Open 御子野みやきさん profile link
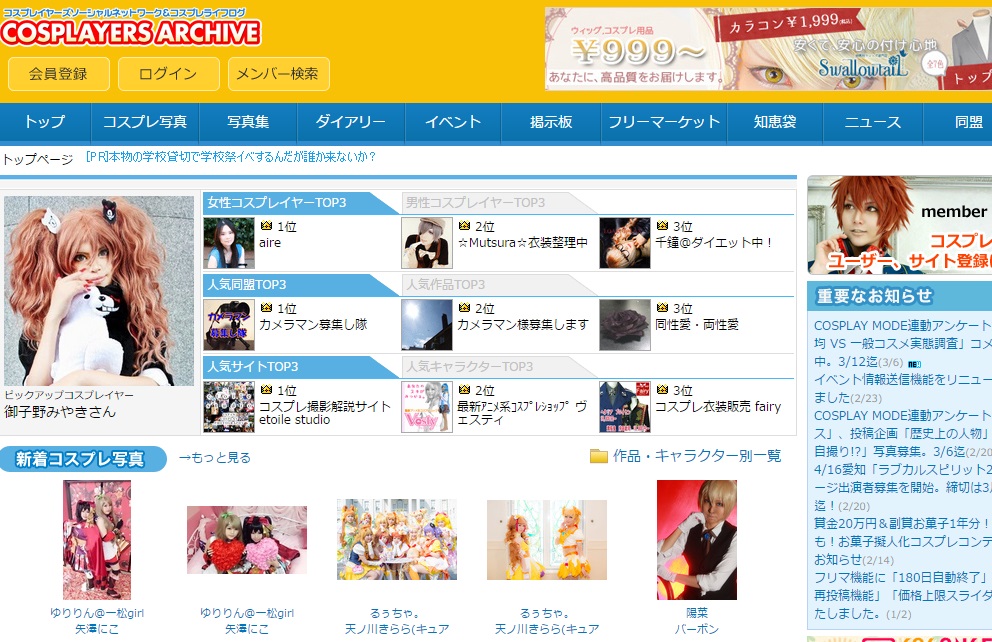 pyautogui.click(x=60, y=412)
